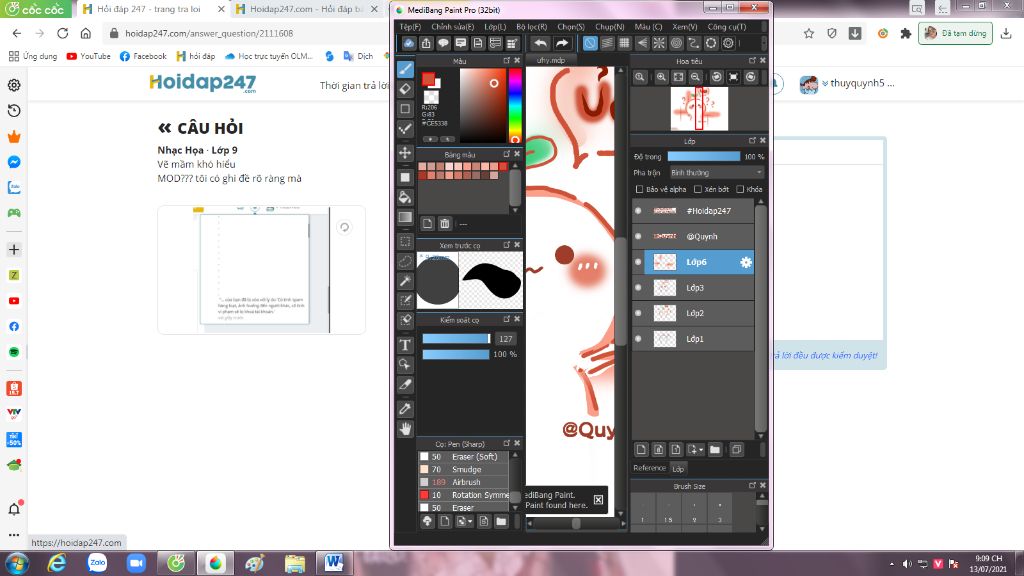Click the hue color strip

(x=515, y=105)
